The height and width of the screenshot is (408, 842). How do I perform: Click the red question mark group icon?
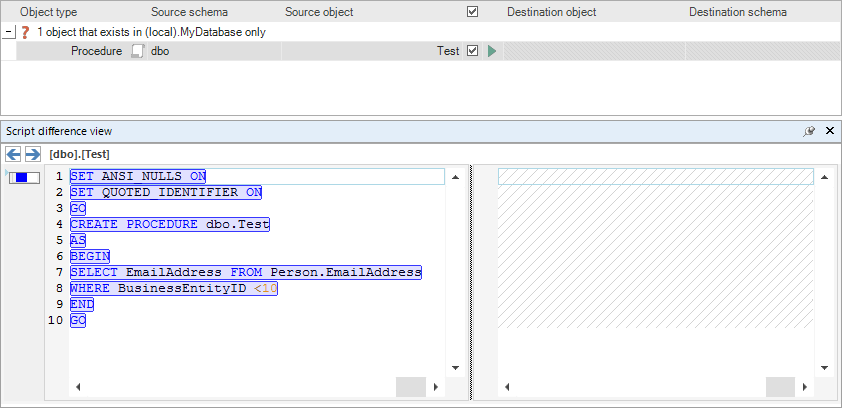[25, 32]
